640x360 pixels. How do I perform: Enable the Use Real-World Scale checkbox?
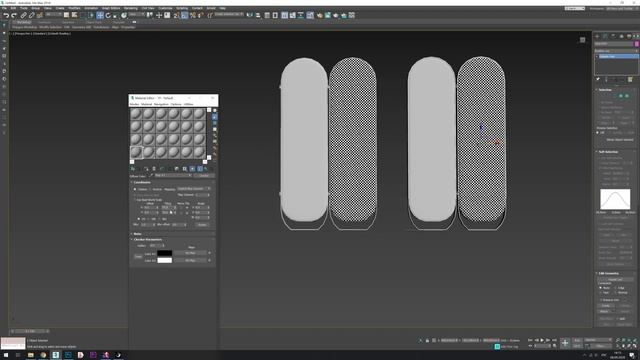point(135,200)
